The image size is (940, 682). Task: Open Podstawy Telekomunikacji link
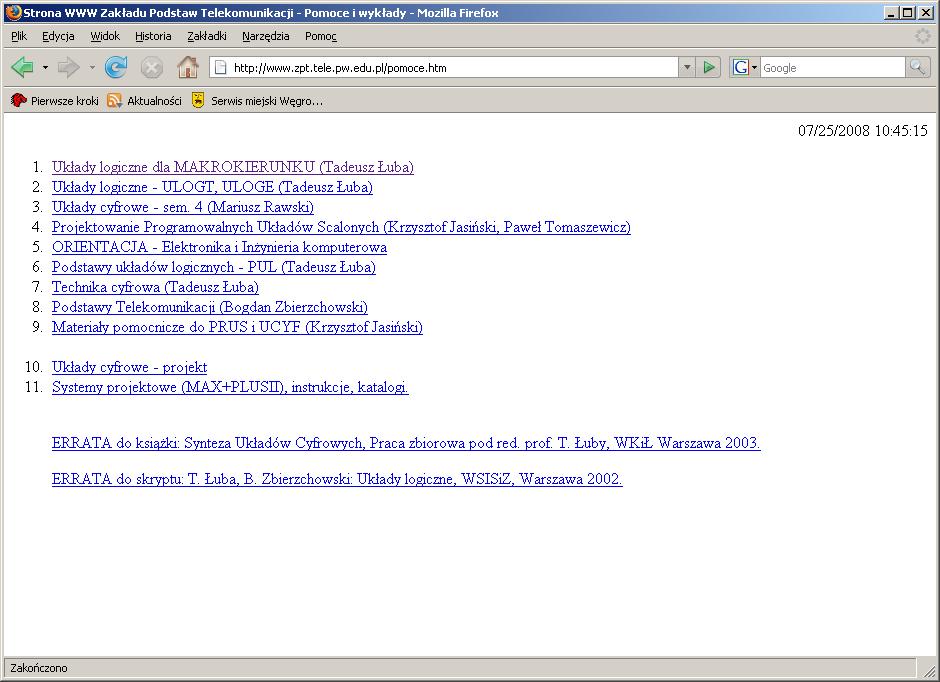click(210, 307)
